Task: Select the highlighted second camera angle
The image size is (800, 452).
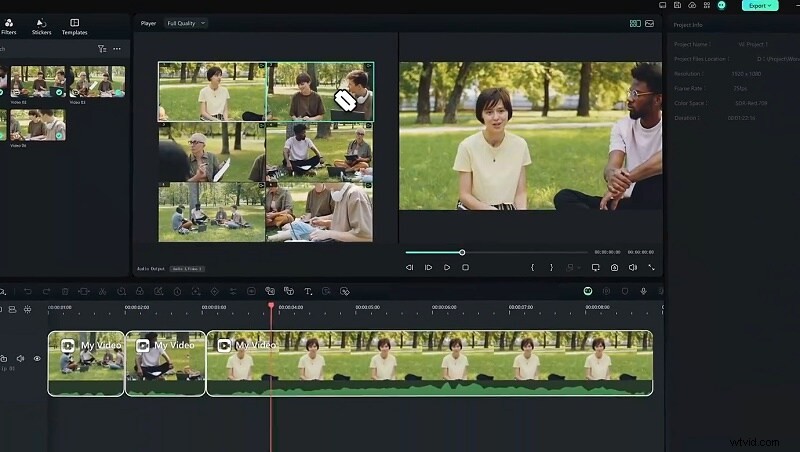Action: pyautogui.click(x=320, y=92)
